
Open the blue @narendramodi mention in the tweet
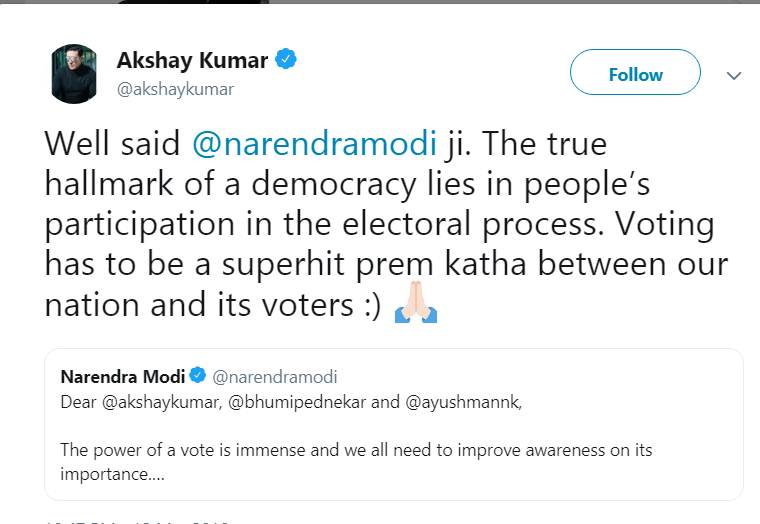click(315, 143)
